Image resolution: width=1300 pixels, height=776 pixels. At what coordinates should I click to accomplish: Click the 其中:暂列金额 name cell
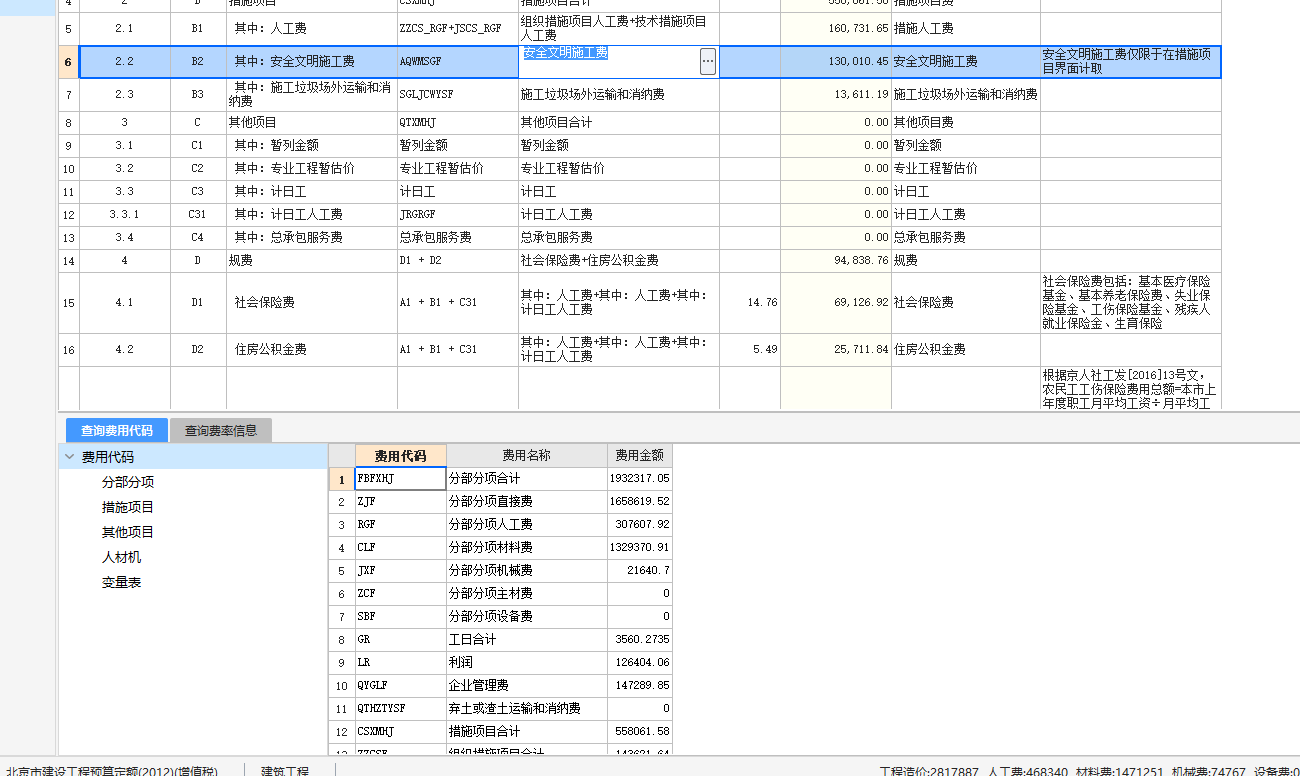coord(311,145)
